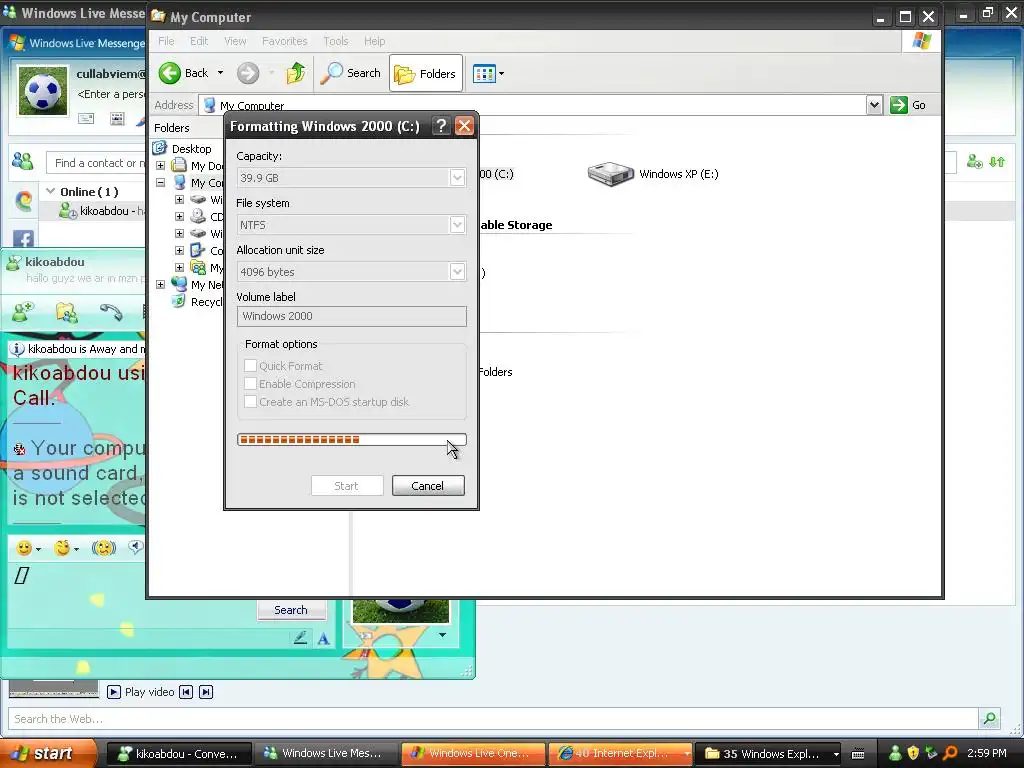Open the Back button history dropdown

click(220, 73)
